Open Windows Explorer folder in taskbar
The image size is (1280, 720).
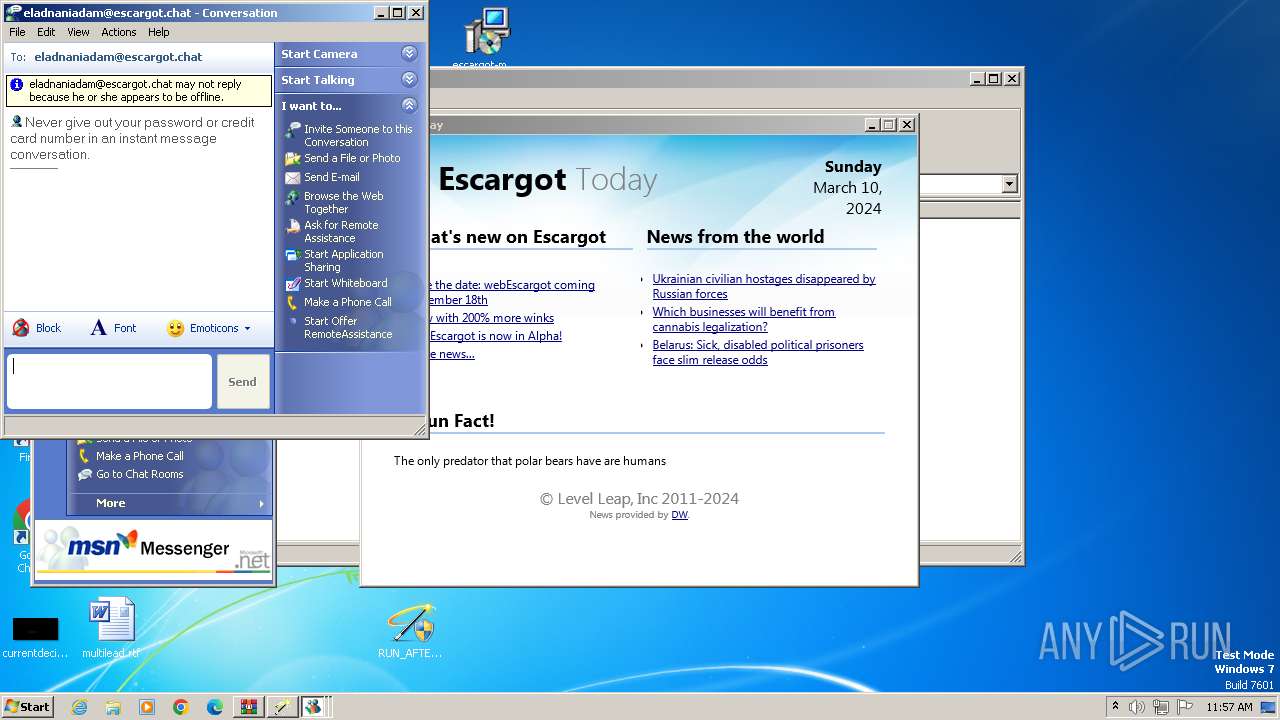pyautogui.click(x=113, y=707)
